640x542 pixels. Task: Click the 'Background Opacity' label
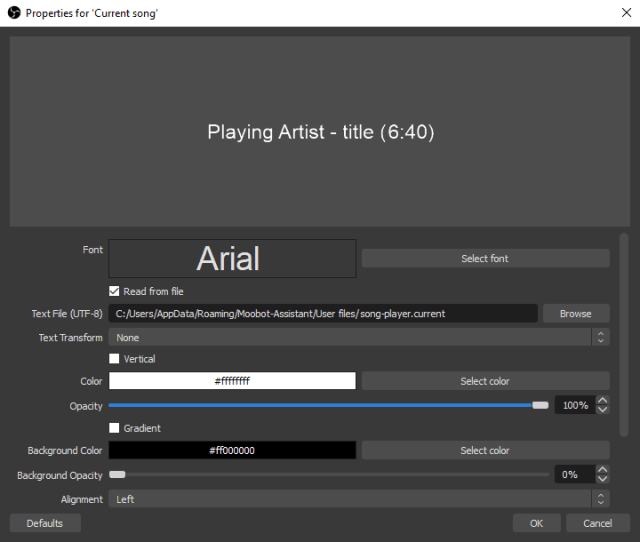tap(60, 475)
